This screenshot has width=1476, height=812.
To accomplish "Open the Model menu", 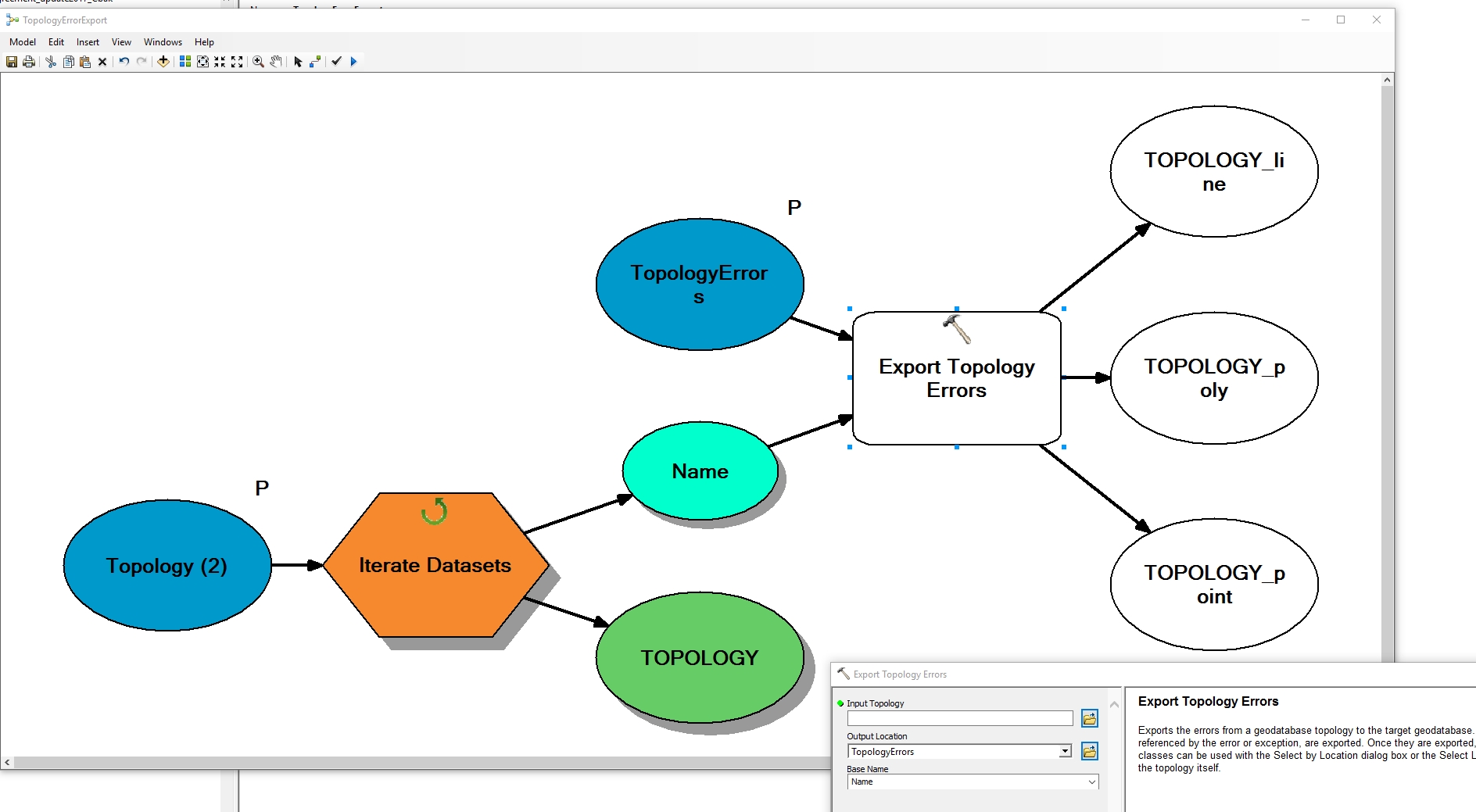I will click(23, 42).
